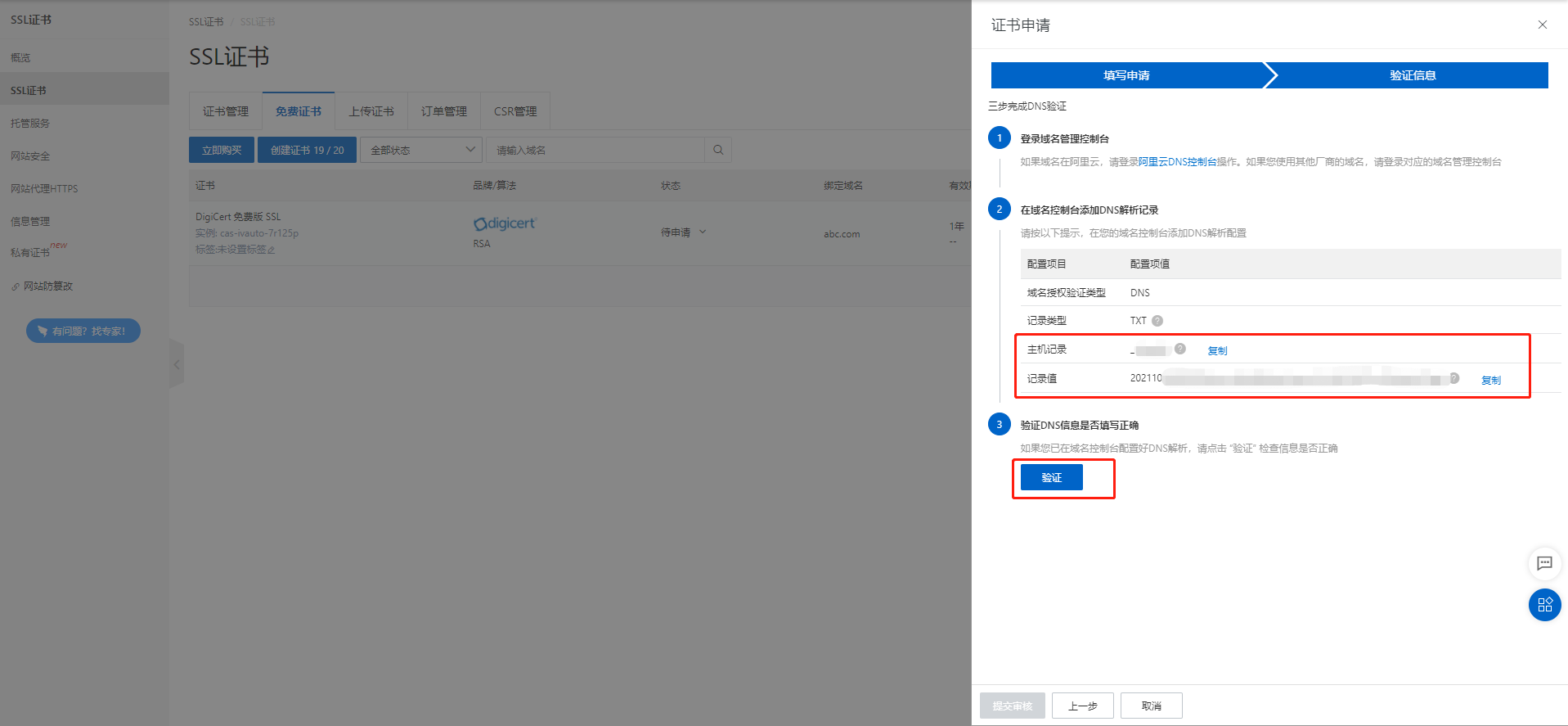Open the blue apps grid floating icon

click(x=1544, y=605)
